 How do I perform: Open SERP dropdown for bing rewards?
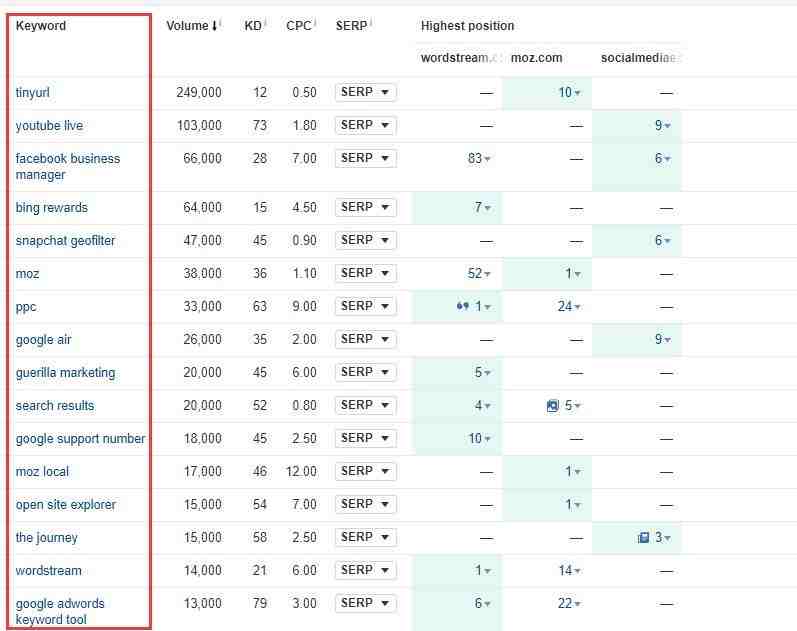click(x=365, y=207)
